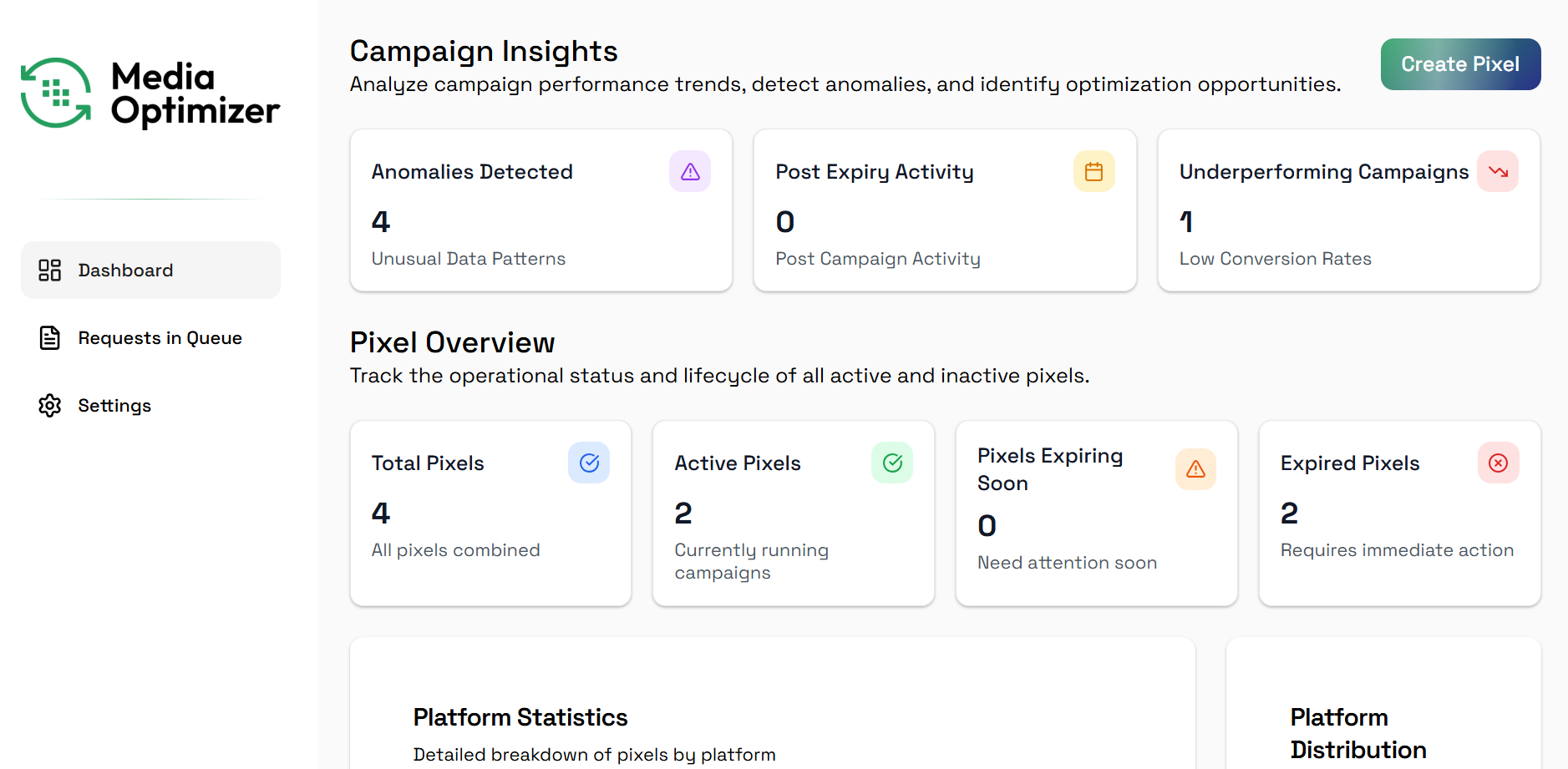Screen dimensions: 1568x769
Task: Click the Settings gear icon
Action: point(50,406)
